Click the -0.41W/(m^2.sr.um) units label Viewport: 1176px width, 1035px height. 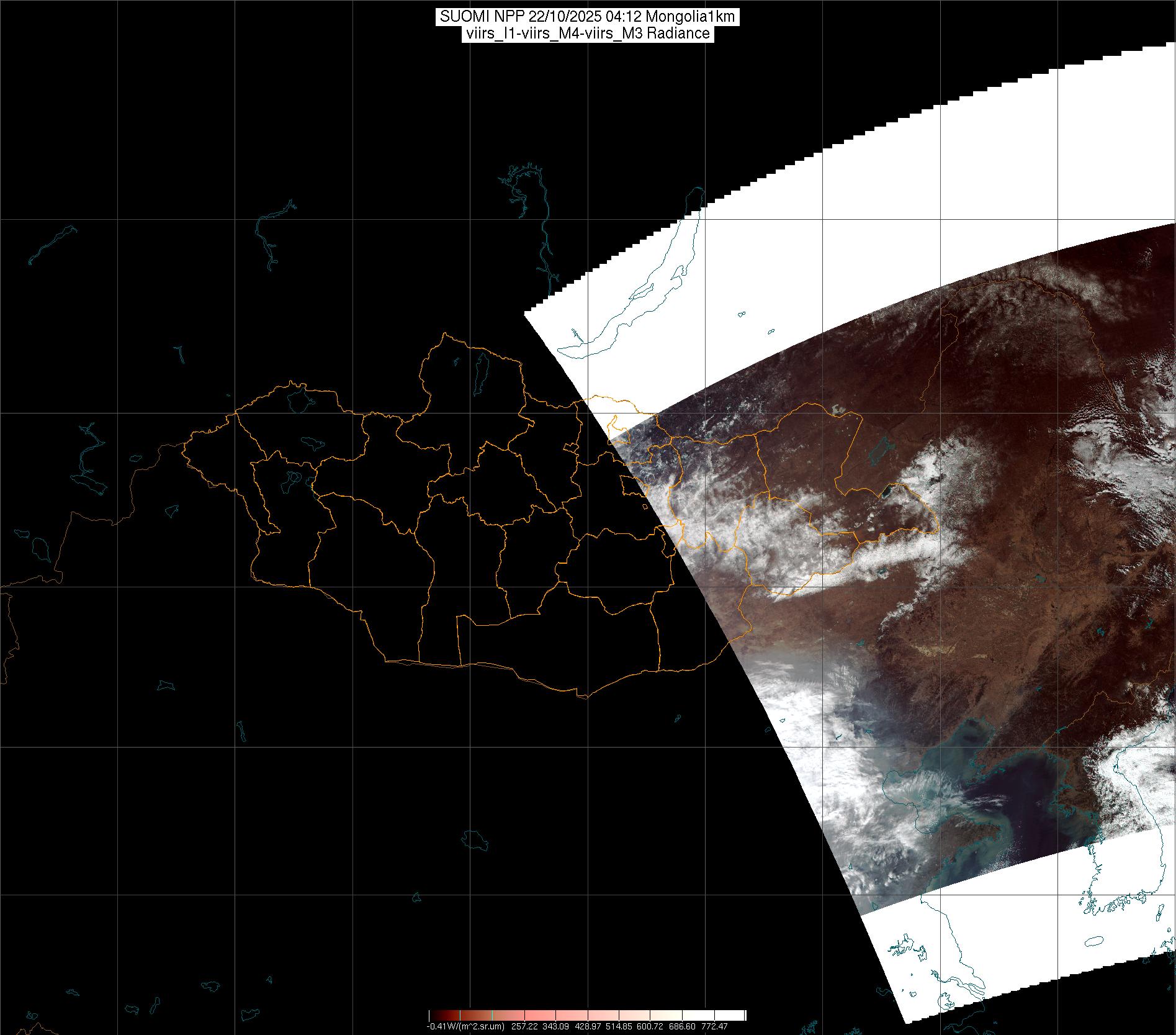(x=465, y=1026)
